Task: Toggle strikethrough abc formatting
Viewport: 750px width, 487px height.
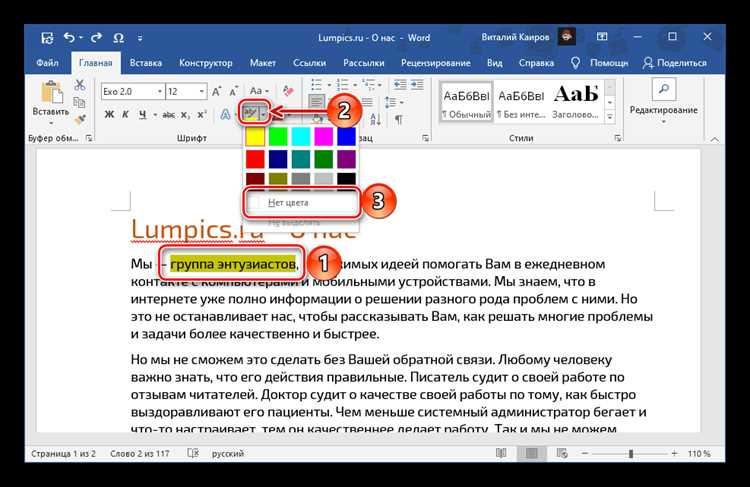Action: pos(168,115)
